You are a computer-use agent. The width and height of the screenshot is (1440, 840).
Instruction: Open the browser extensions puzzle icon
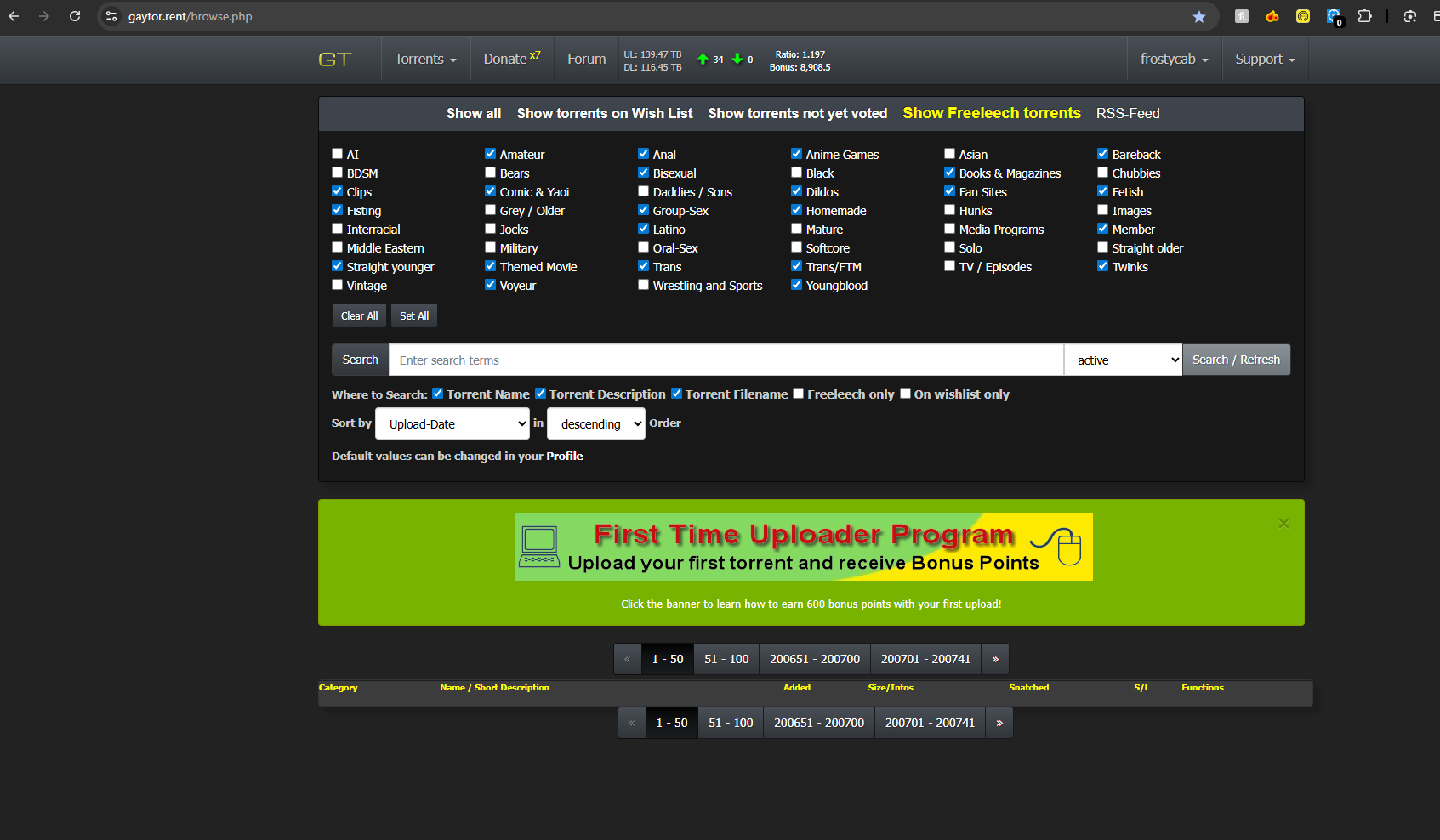(1364, 16)
